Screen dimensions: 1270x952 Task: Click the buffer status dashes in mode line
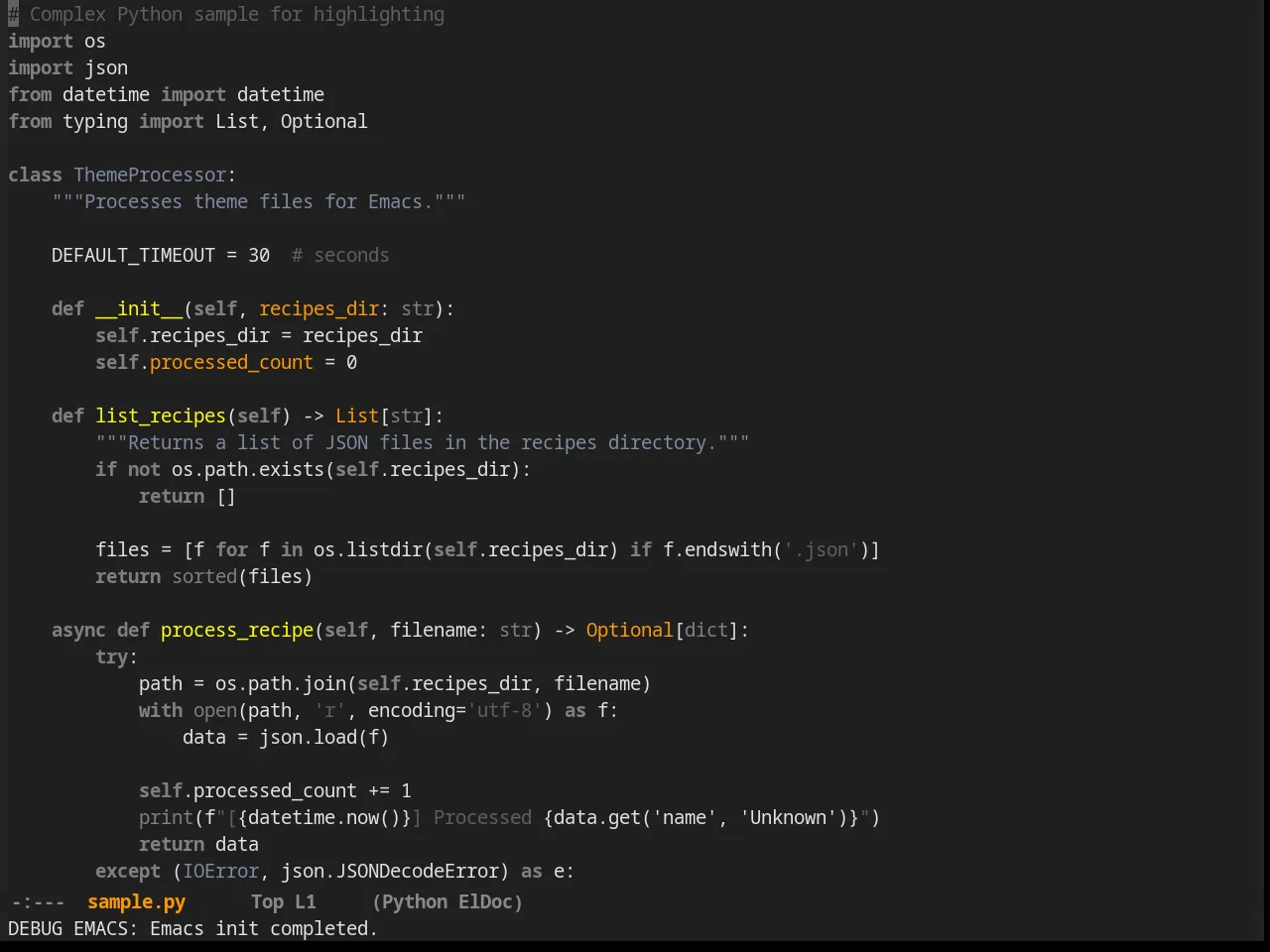pos(38,901)
